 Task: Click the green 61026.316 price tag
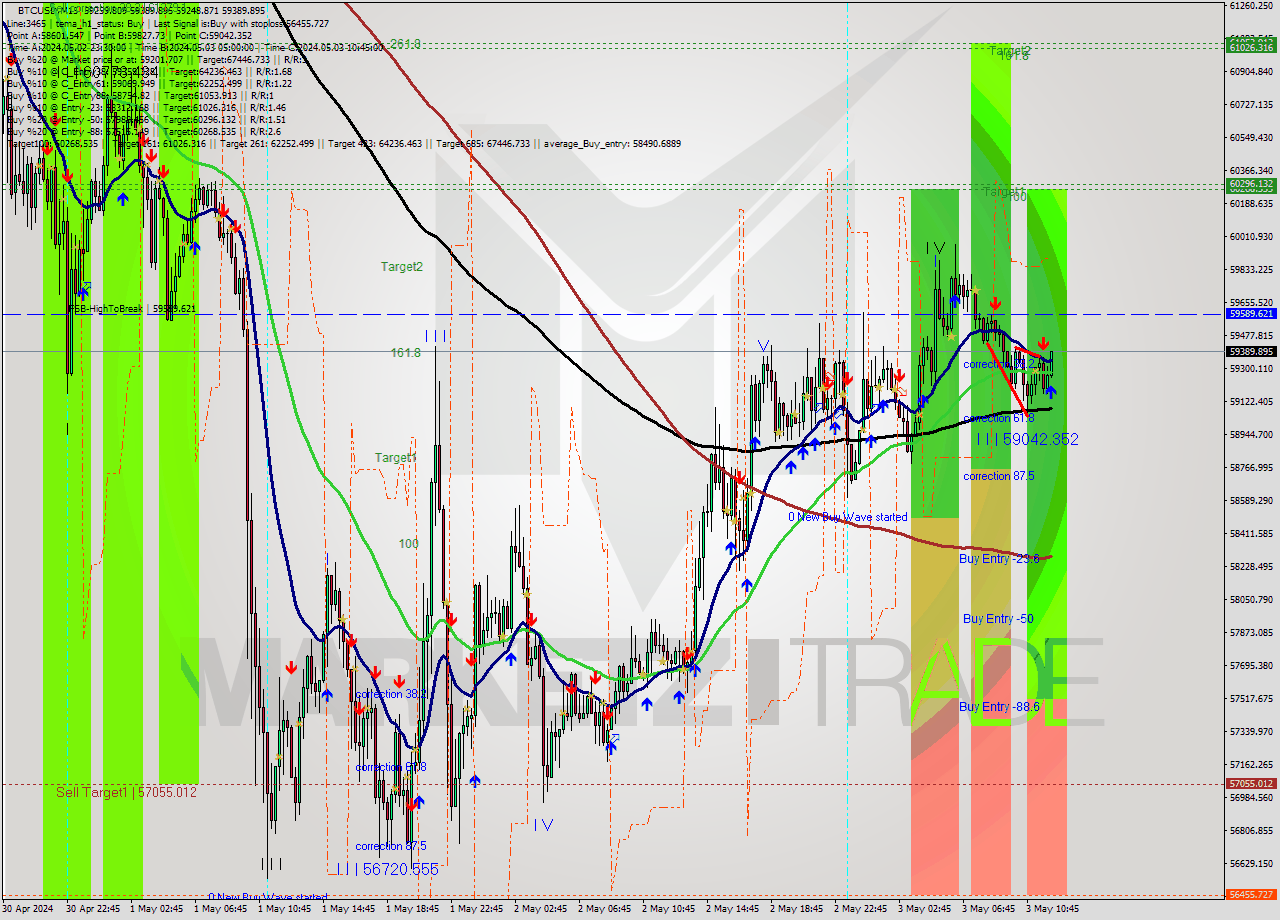(x=1251, y=47)
